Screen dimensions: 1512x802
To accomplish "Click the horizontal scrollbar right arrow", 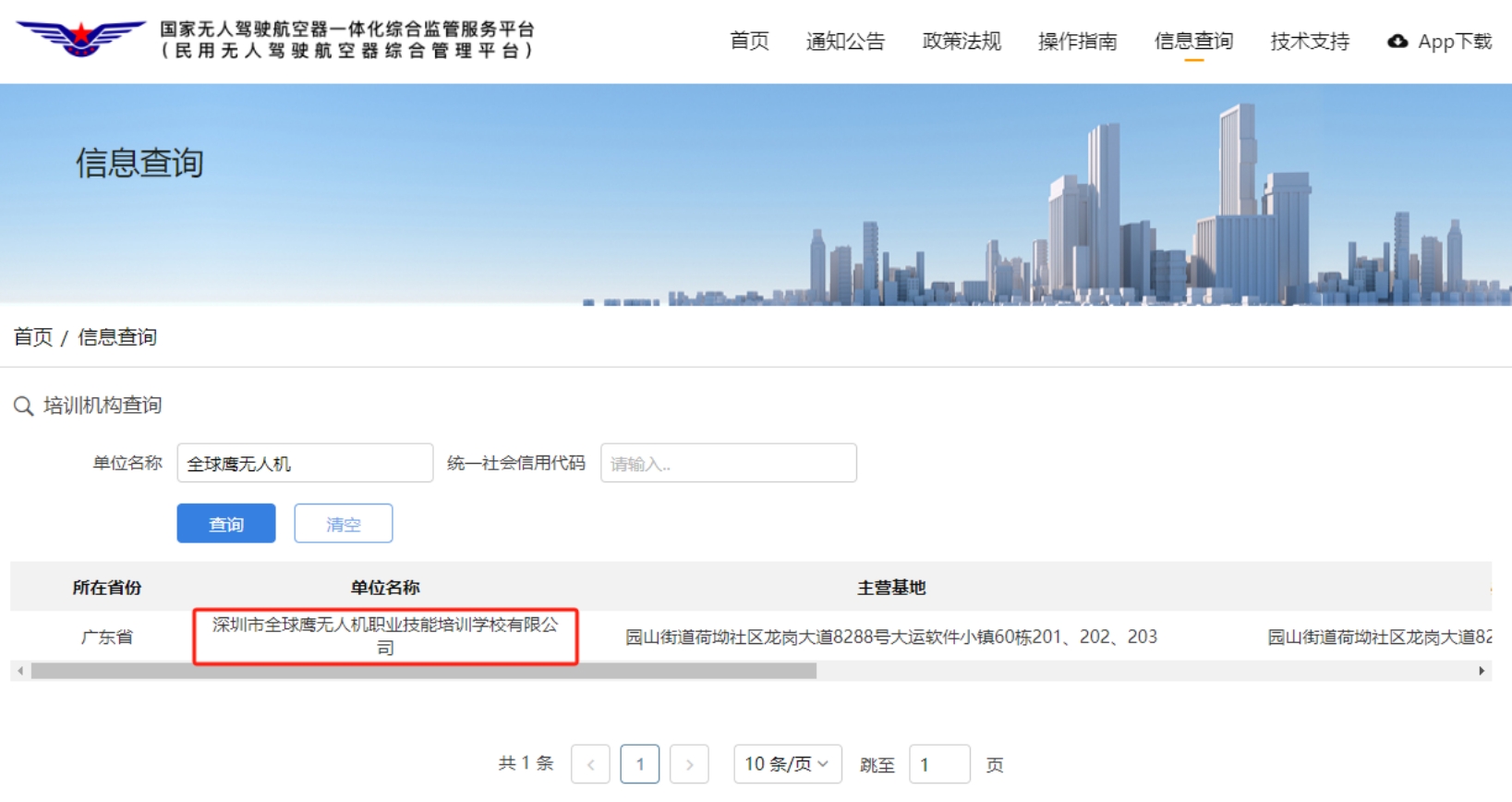I will point(1482,671).
